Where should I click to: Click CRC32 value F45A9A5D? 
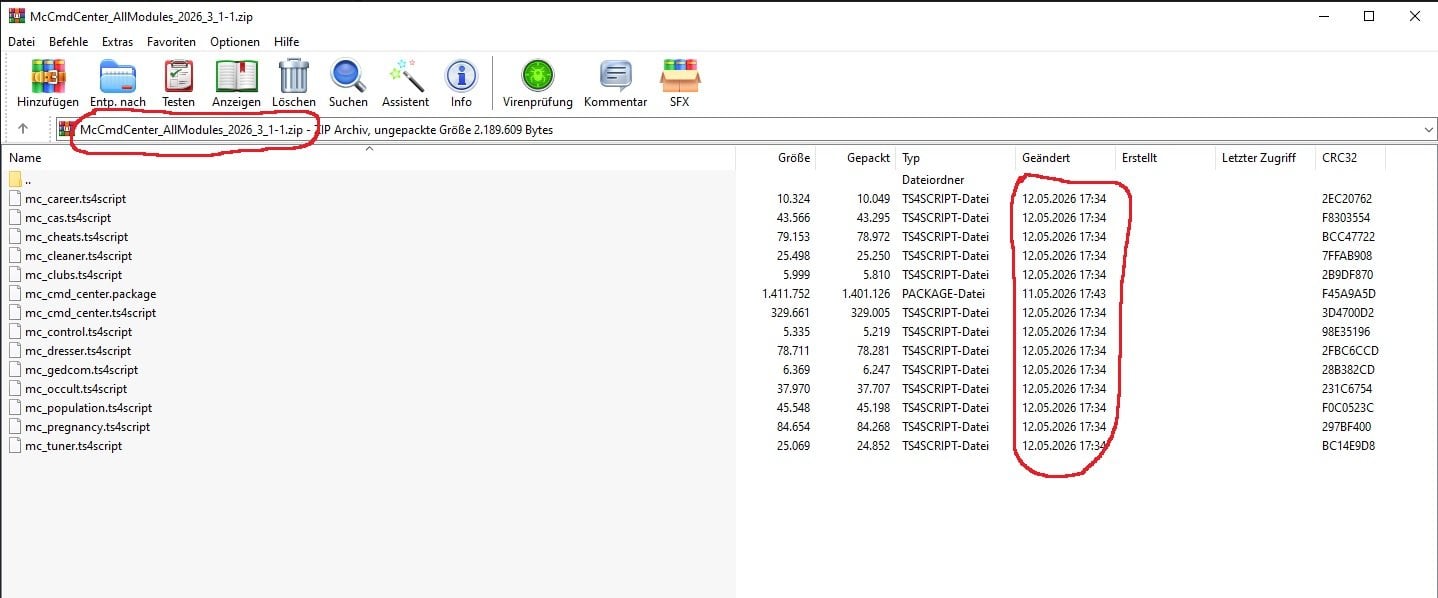[1348, 294]
